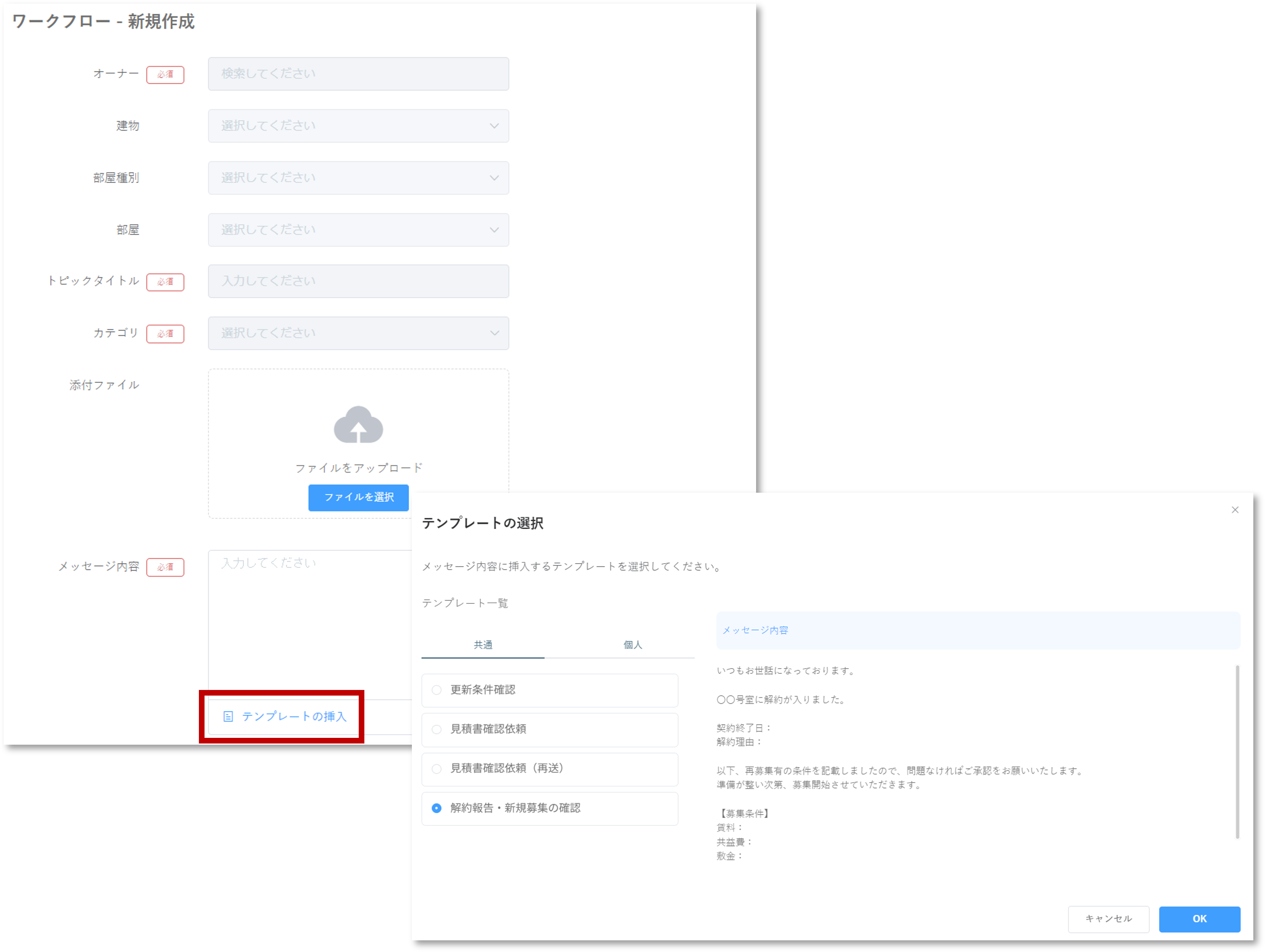
Task: Close the template selection dialog
Action: coord(1235,510)
